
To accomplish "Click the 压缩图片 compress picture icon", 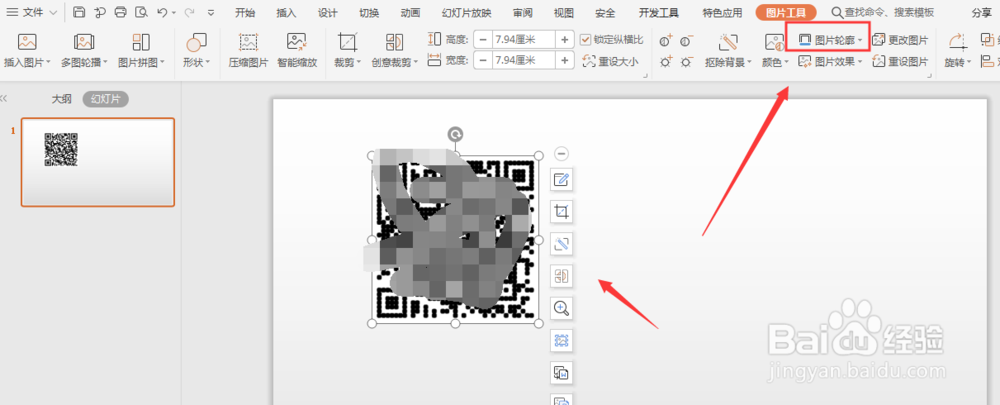I will click(248, 43).
